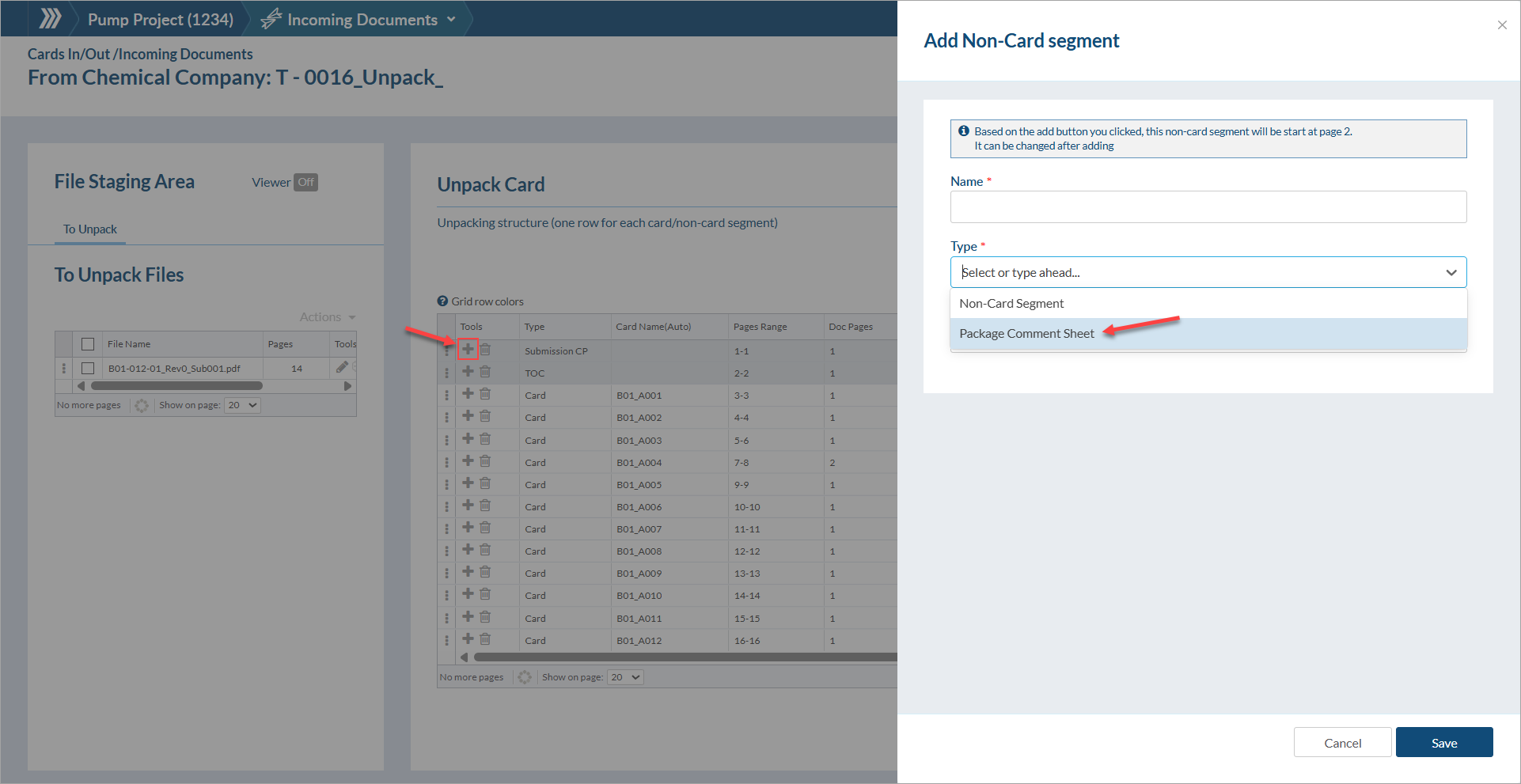Click the unpack grid horizontal scrollbar
Screen dimensions: 1521x784
(685, 657)
